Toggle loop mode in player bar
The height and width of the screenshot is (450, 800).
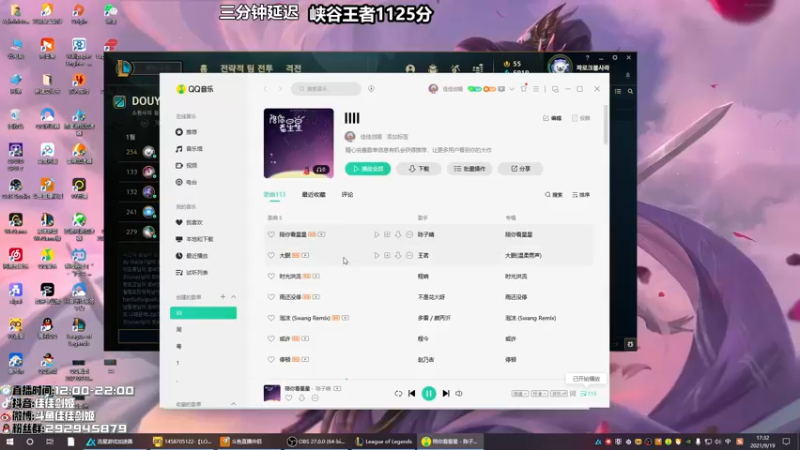point(398,394)
